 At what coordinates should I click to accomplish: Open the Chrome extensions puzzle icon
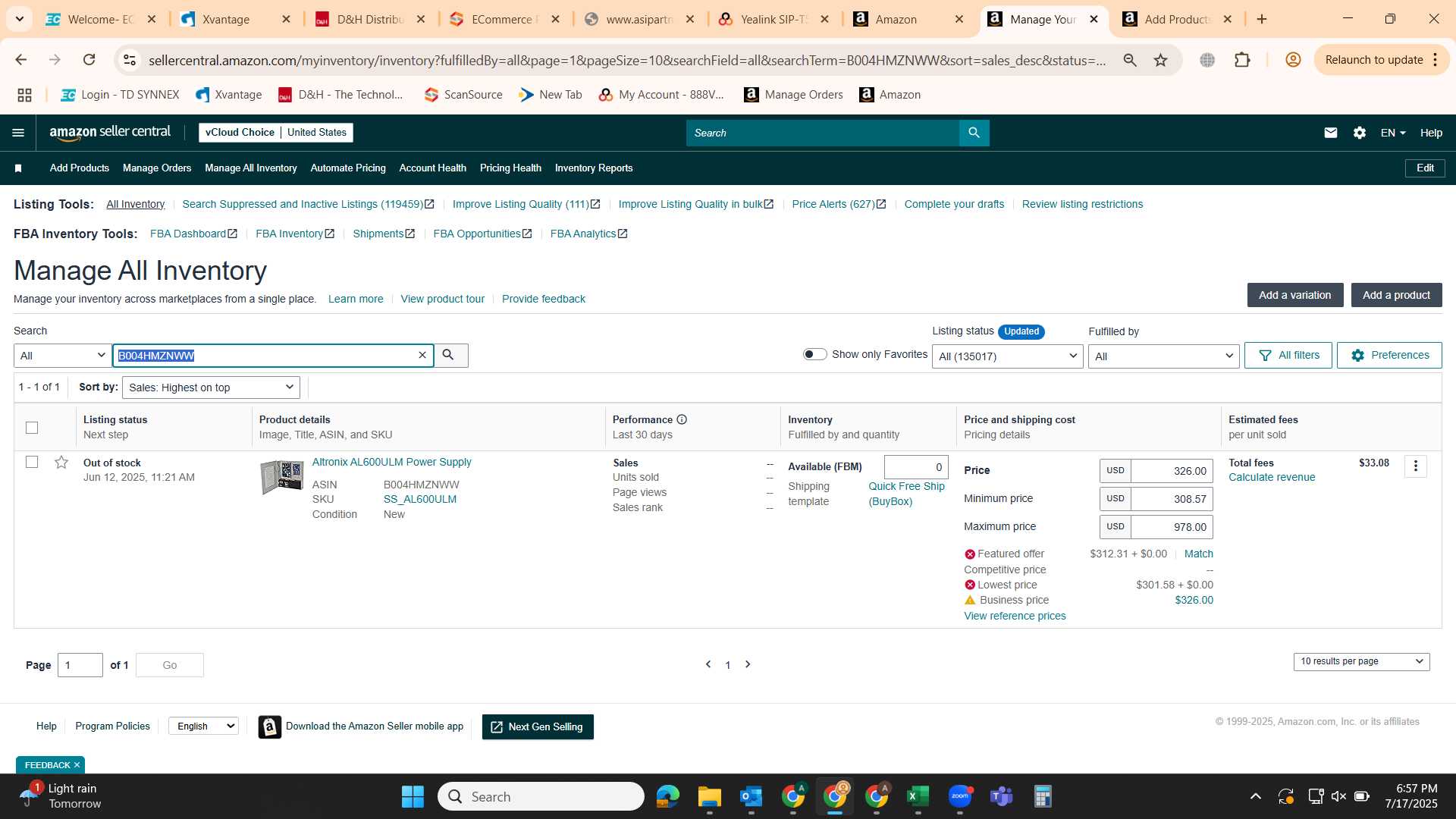coord(1242,60)
